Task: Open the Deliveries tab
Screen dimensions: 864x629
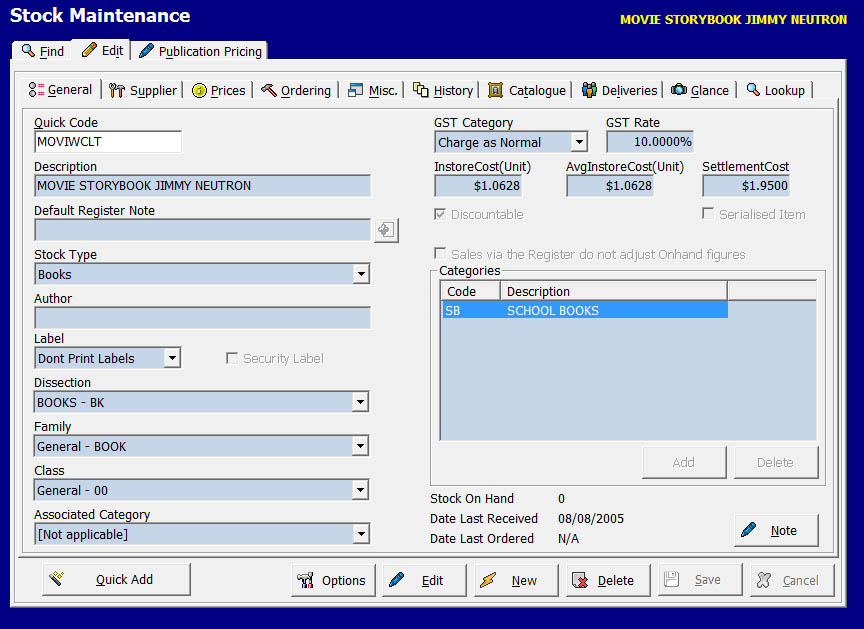Action: coord(620,90)
